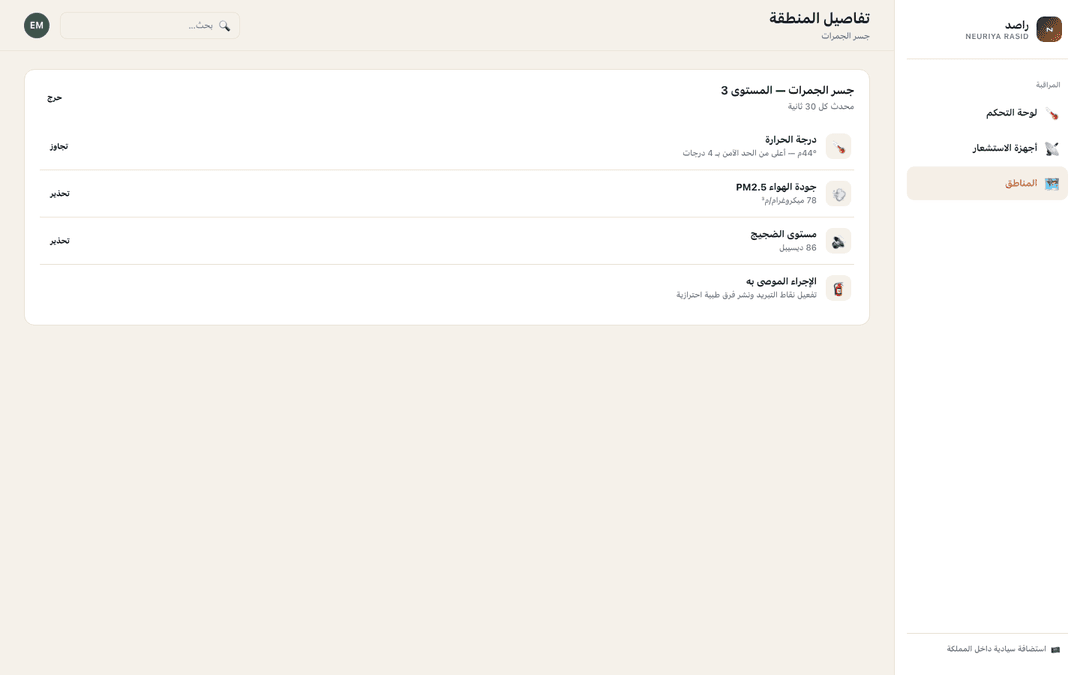Click the تحذير badge on air quality row
The image size is (1080, 675).
point(59,194)
